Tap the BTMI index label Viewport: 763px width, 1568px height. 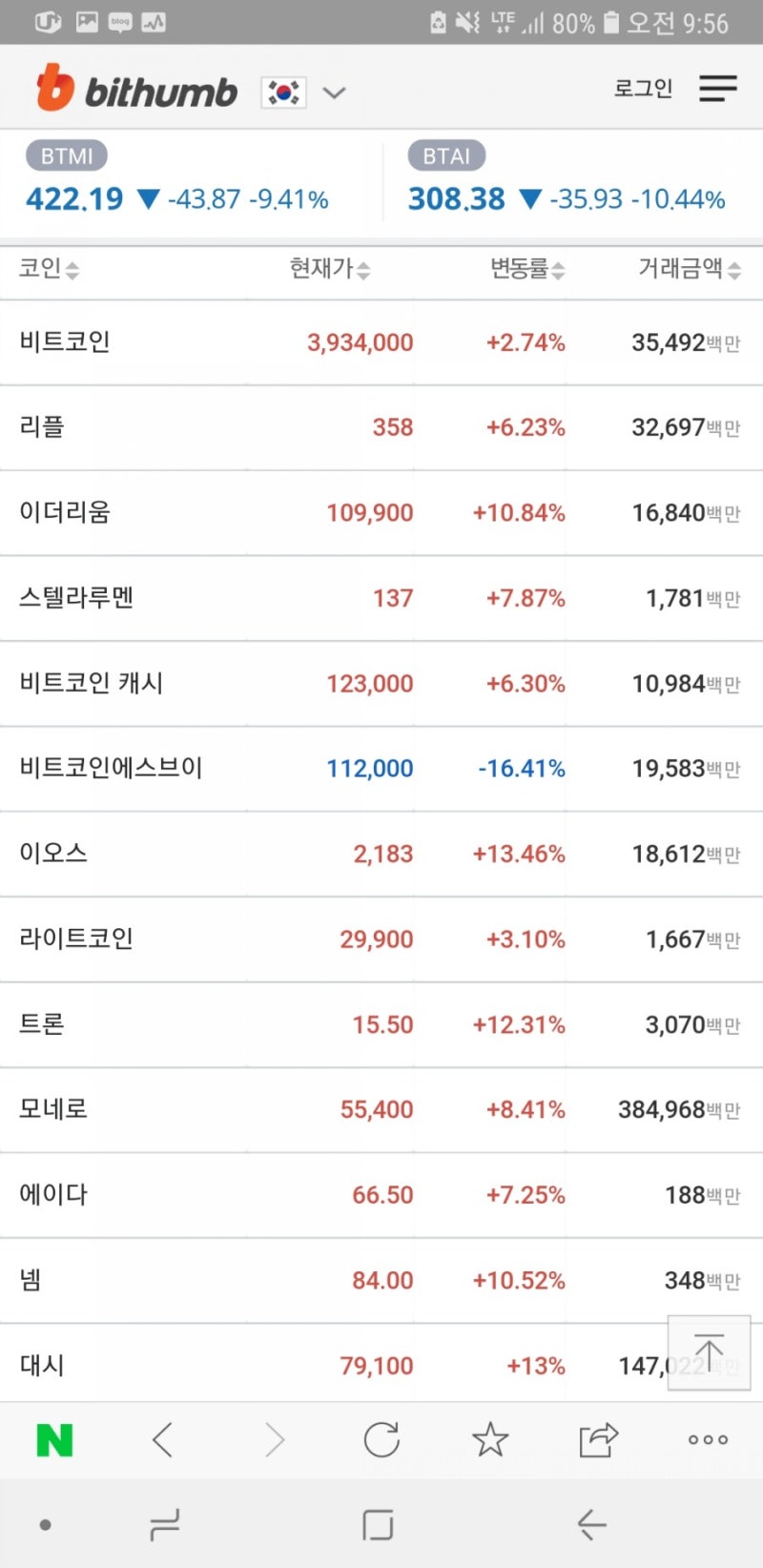point(67,155)
